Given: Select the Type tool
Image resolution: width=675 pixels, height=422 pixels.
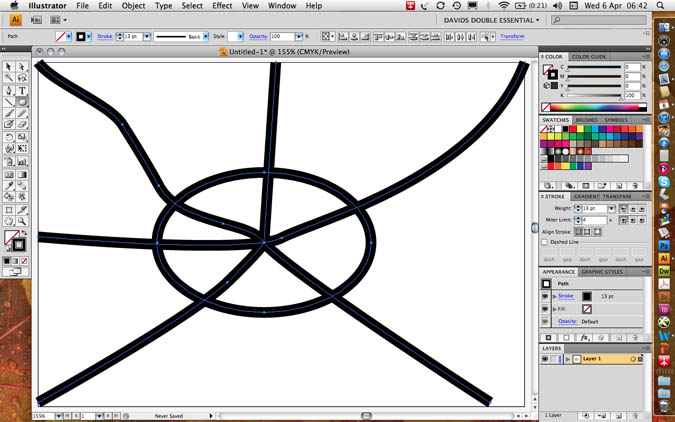Looking at the screenshot, I should (22, 90).
